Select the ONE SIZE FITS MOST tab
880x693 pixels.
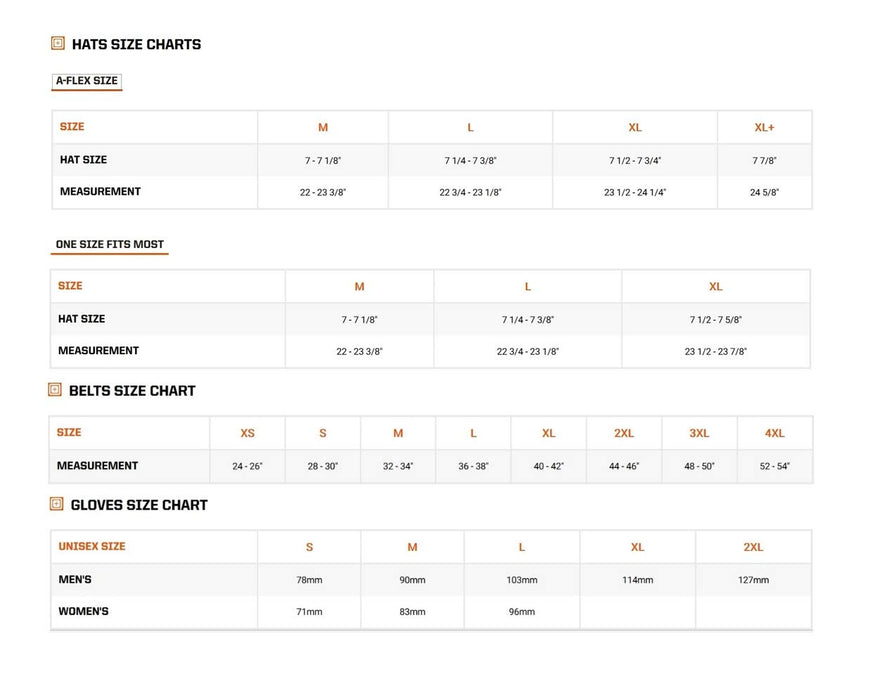(x=110, y=244)
